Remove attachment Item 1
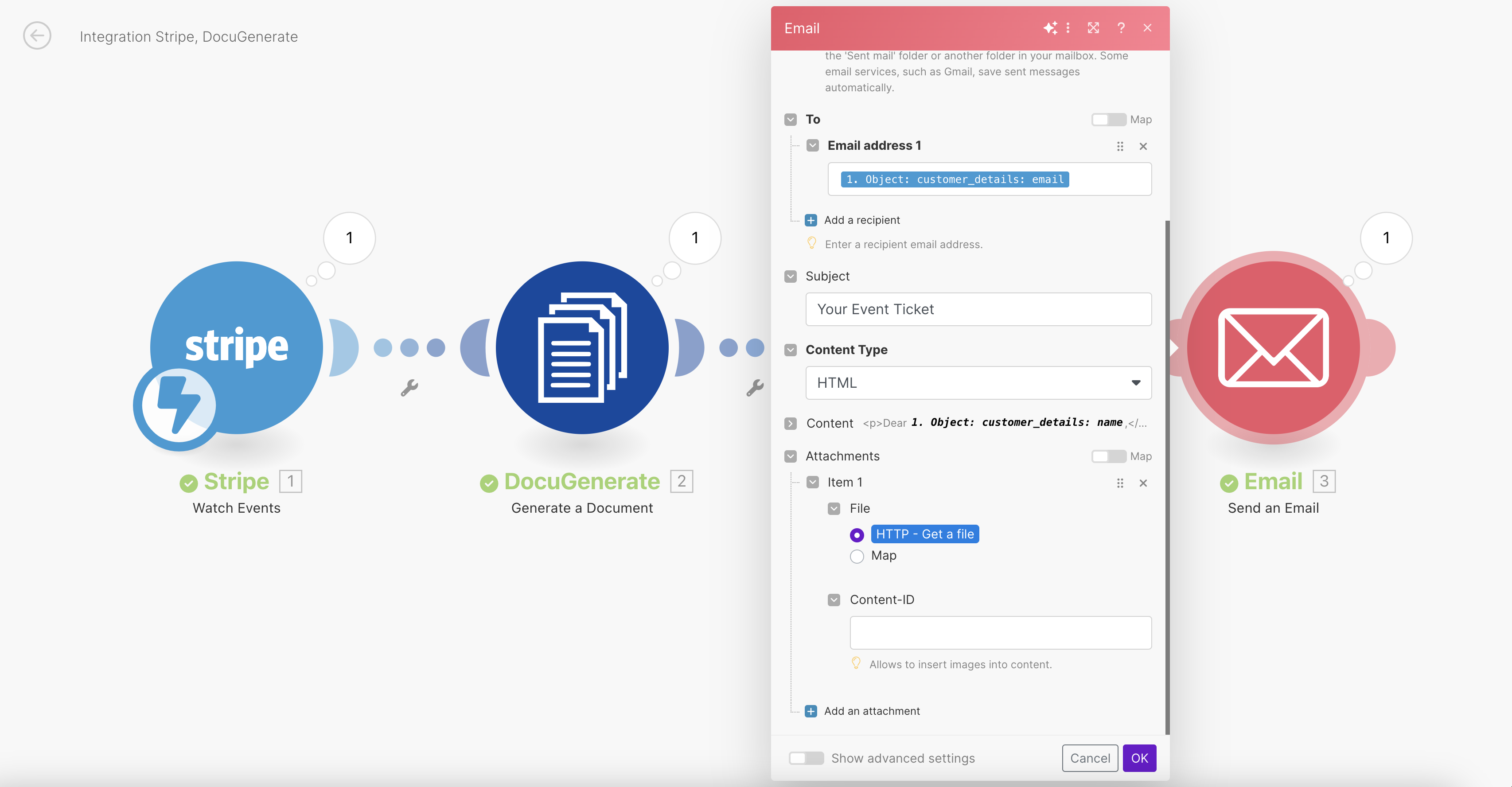The image size is (1512, 787). (x=1143, y=483)
